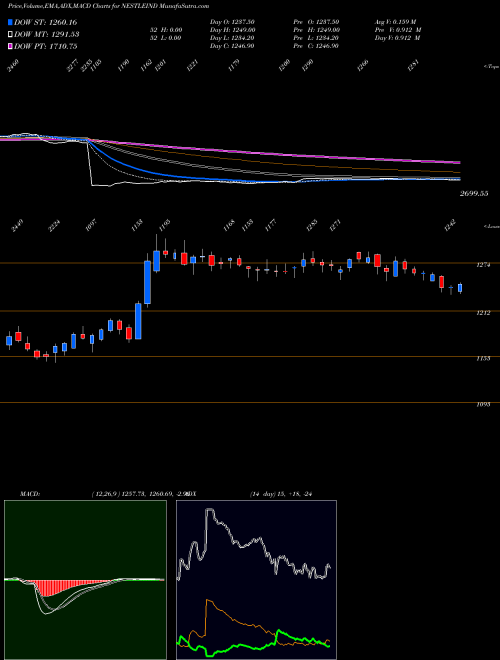Click the 2699.55 label beside the EMA chart

[x=474, y=194]
